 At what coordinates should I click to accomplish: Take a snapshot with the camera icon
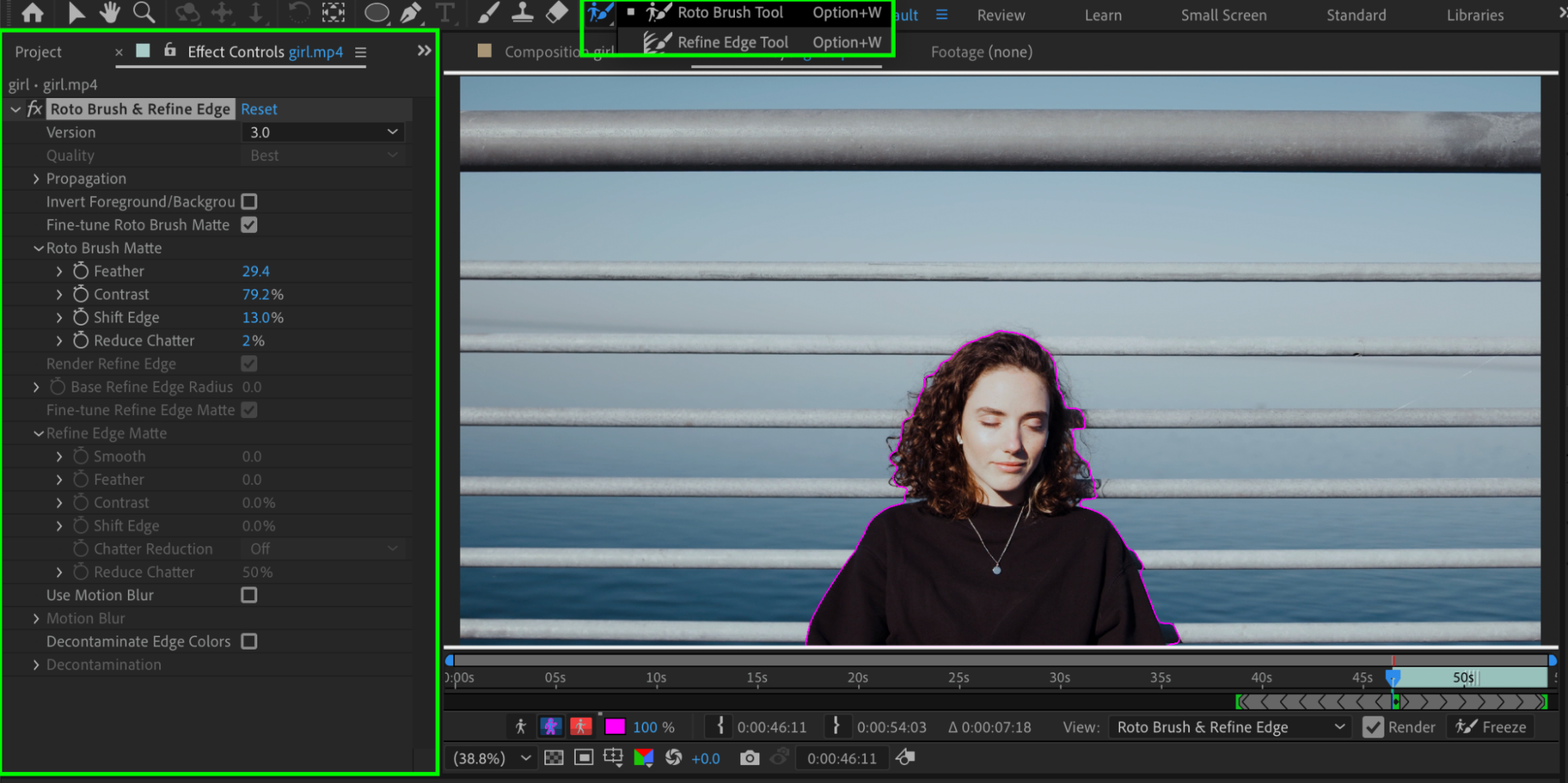coord(750,758)
